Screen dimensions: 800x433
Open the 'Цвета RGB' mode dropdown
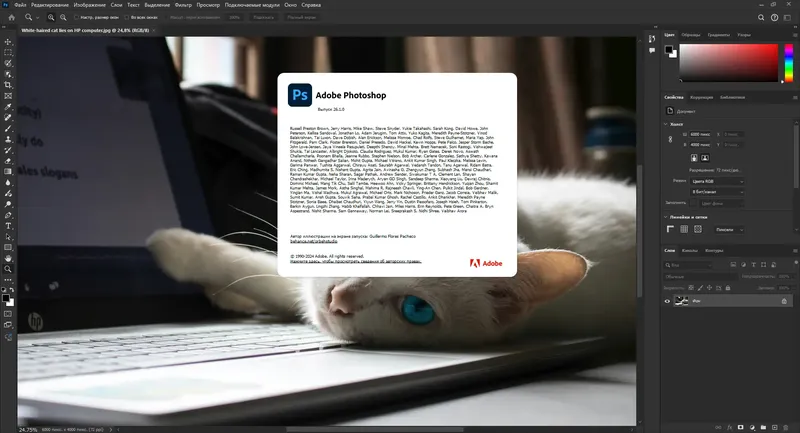click(717, 181)
